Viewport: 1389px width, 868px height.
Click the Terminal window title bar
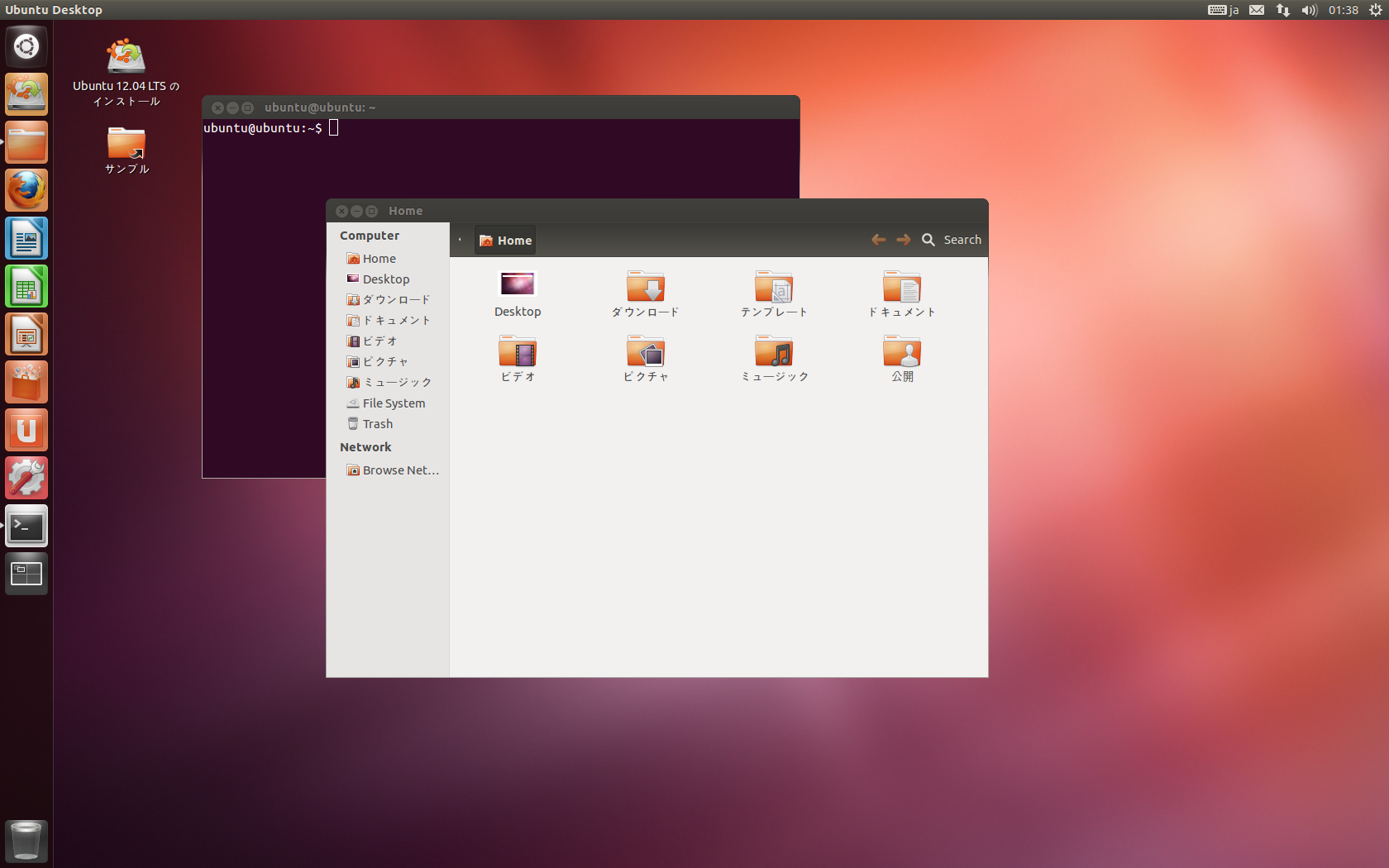point(500,107)
